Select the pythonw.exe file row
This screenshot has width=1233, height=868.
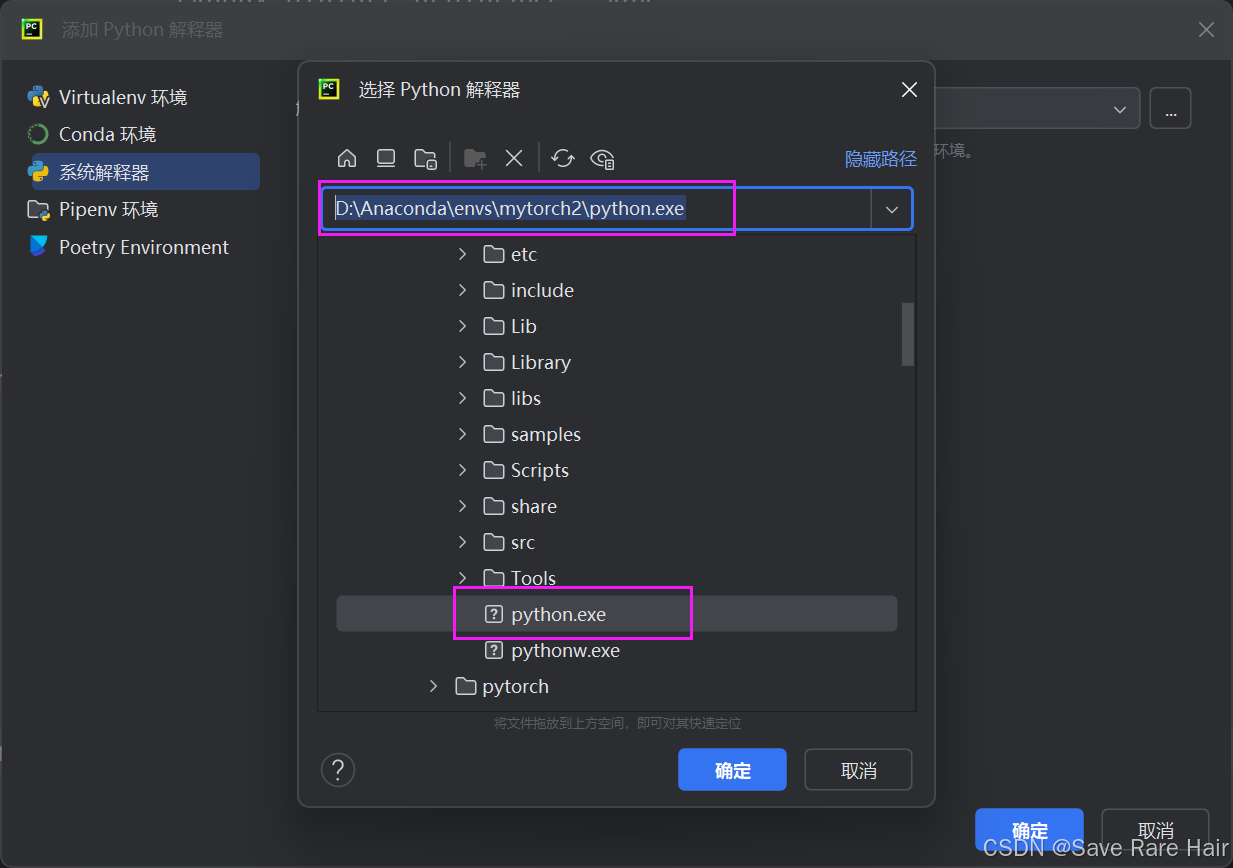616,651
